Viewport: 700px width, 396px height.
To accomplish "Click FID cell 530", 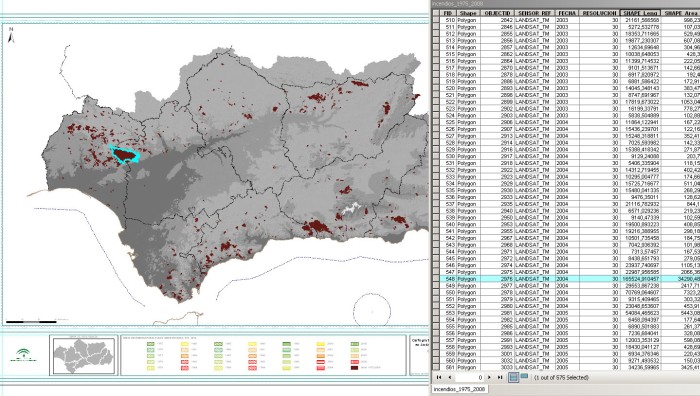I will tap(448, 156).
